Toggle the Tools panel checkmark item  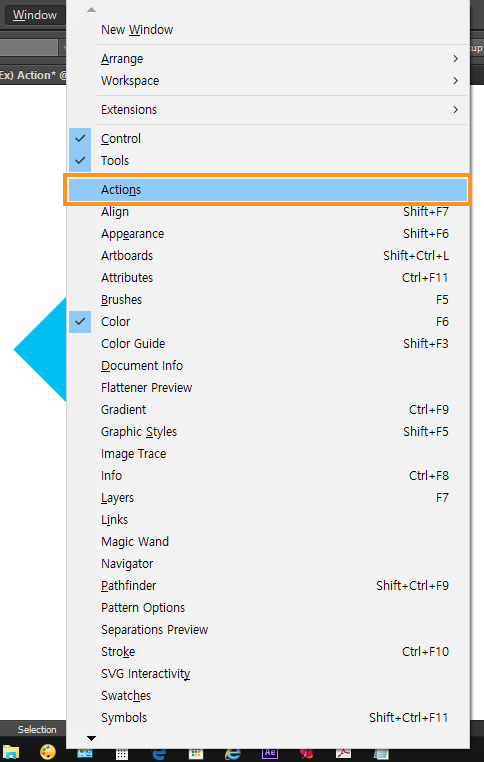(x=268, y=160)
